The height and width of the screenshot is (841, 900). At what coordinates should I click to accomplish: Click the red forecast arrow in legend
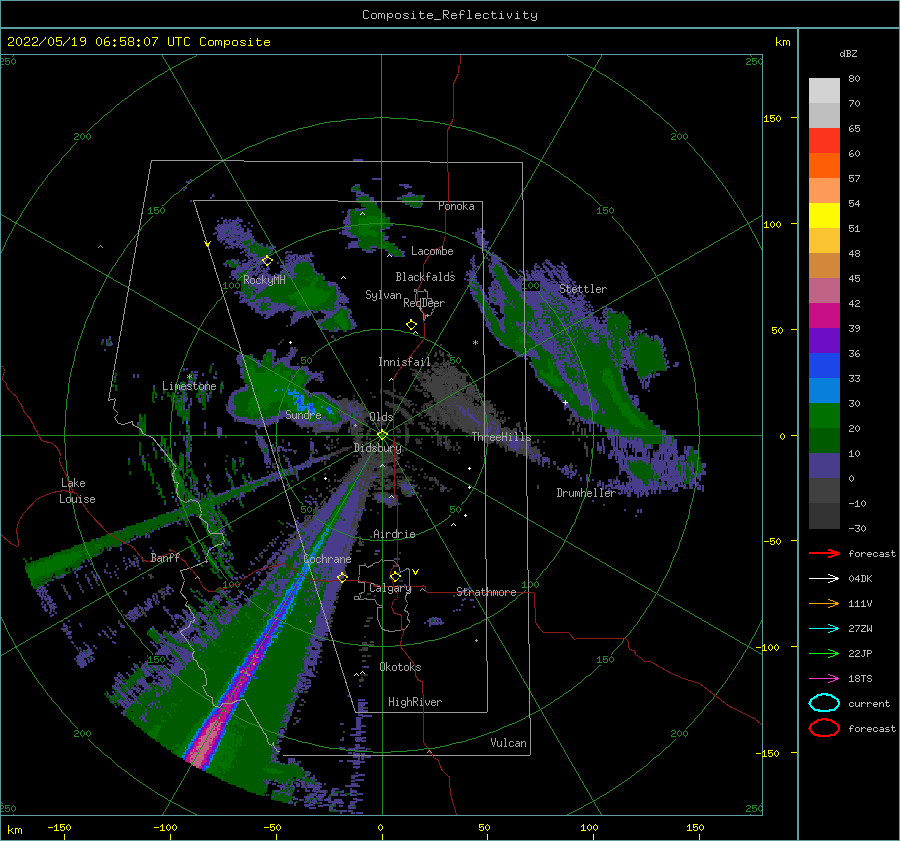coord(824,553)
